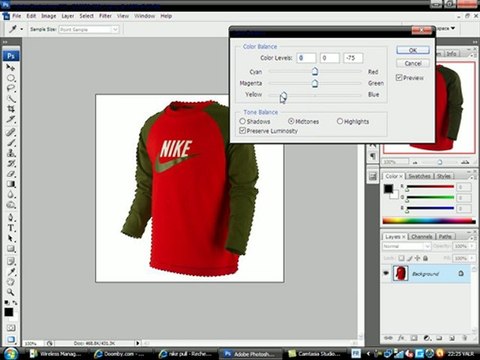
Task: Select the Lasso tool
Action: pyautogui.click(x=10, y=89)
